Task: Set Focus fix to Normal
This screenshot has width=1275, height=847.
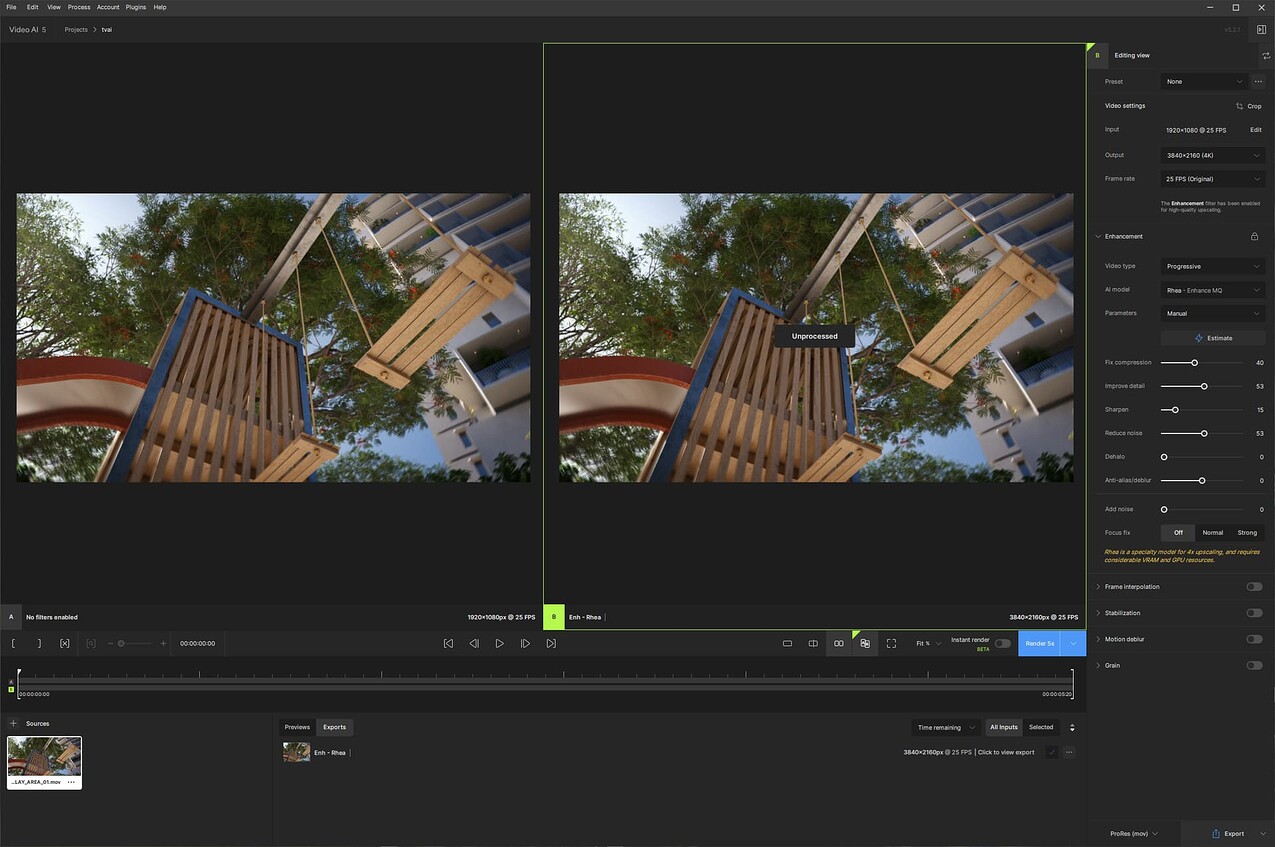Action: pos(1212,533)
